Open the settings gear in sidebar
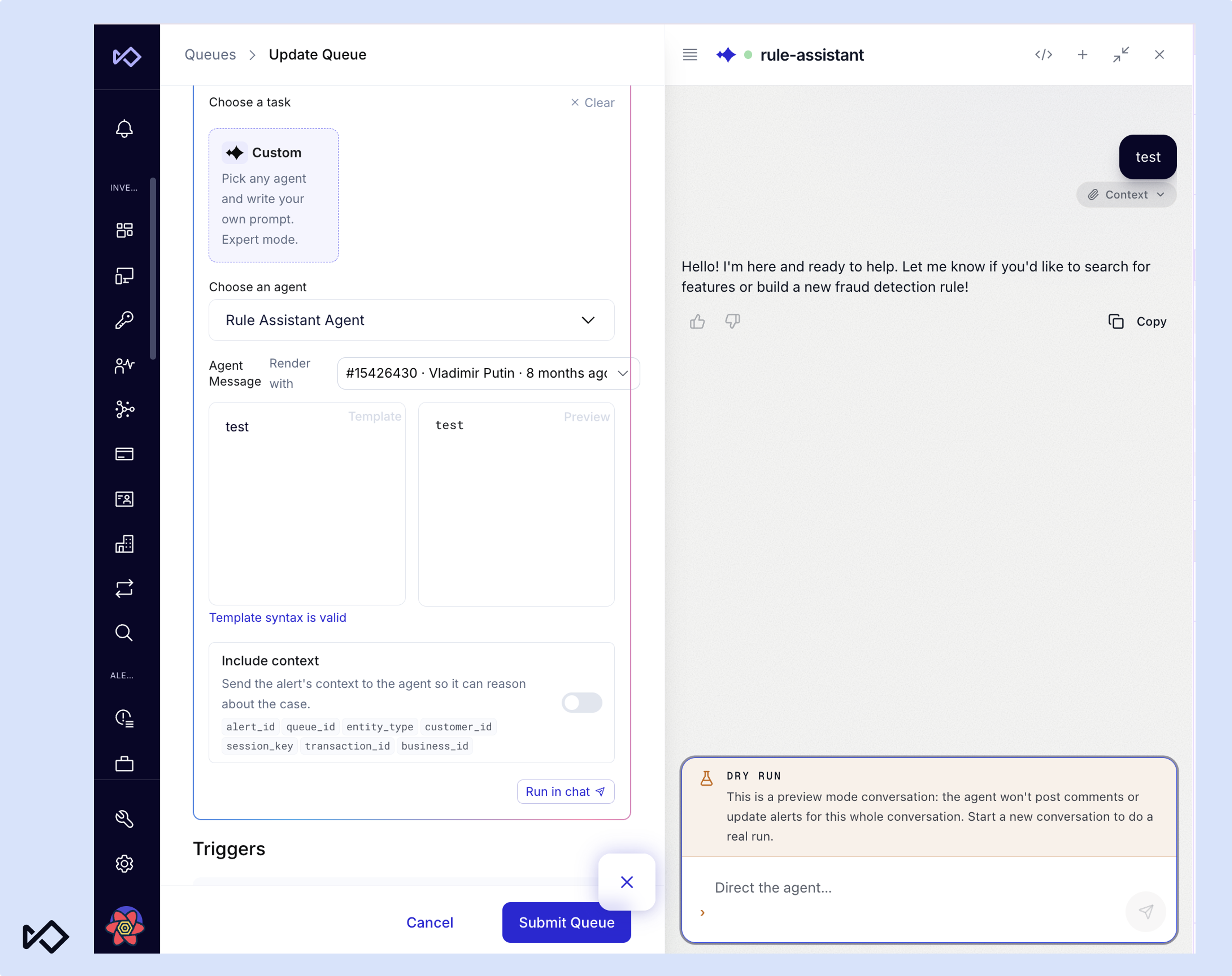Image resolution: width=1232 pixels, height=976 pixels. (124, 863)
